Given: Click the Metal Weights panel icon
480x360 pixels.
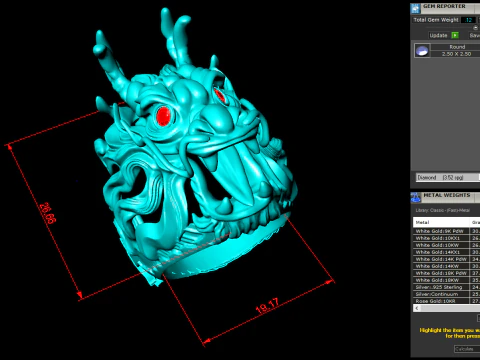Looking at the screenshot, I should pyautogui.click(x=416, y=197).
